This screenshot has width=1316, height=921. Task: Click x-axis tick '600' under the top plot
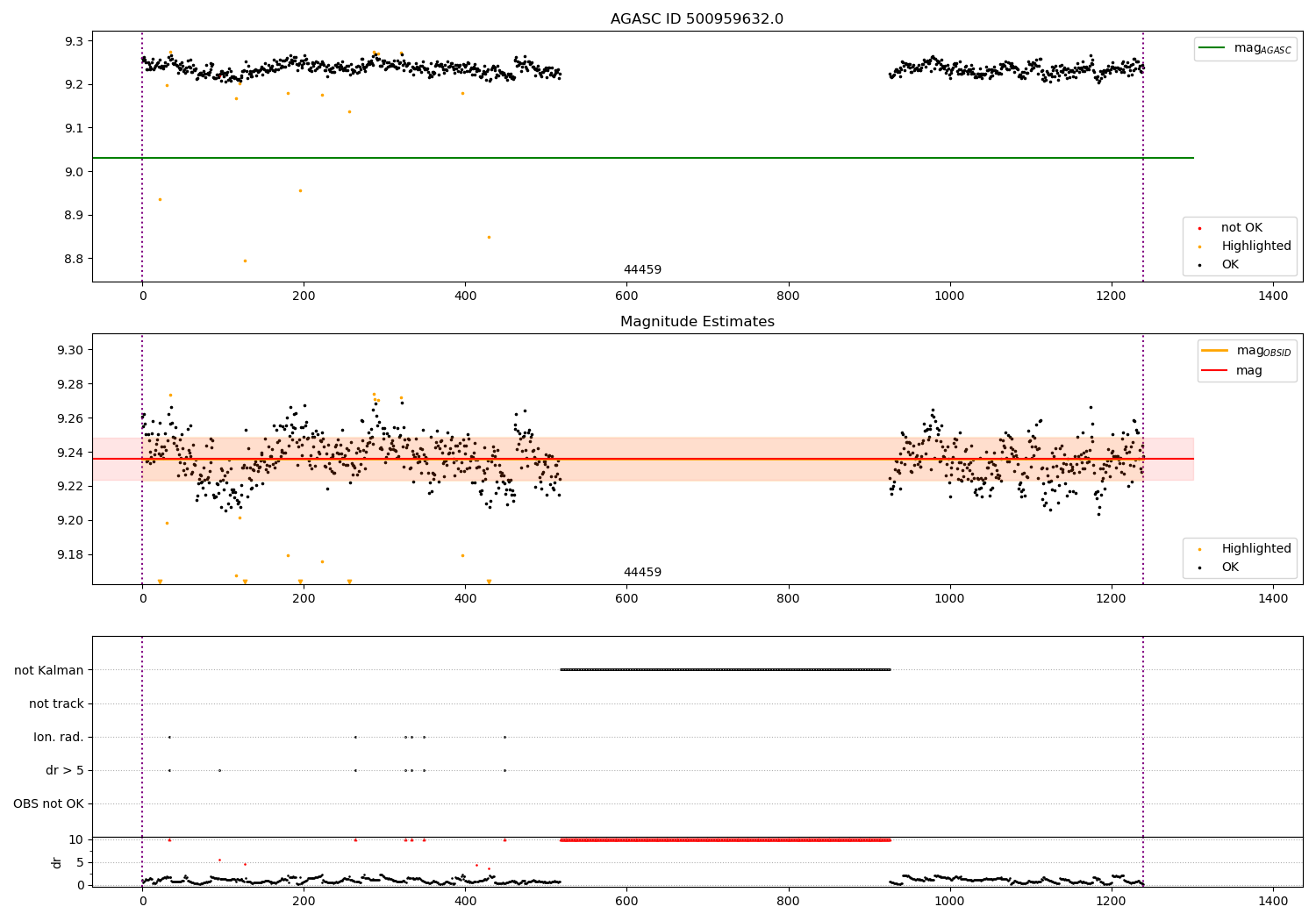(626, 296)
